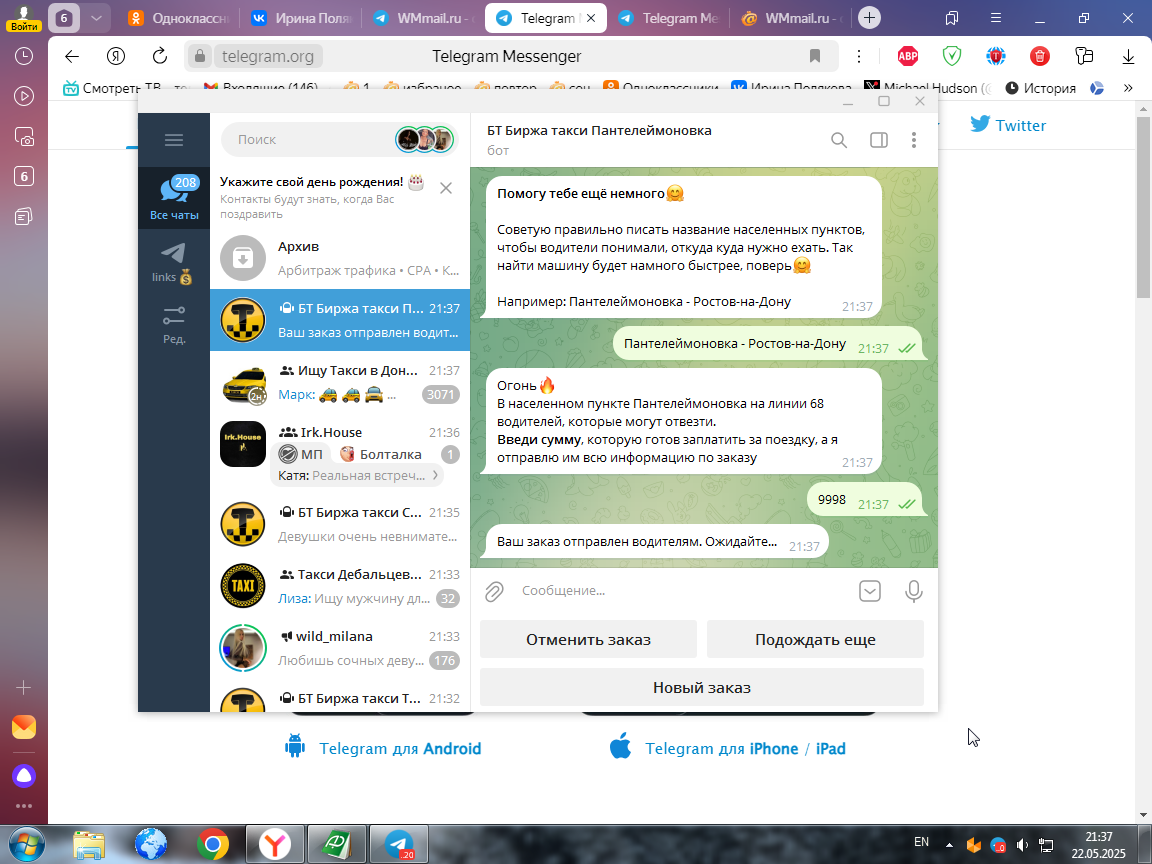Click the Отменить заказ button
Screen dimensions: 1152x864
point(588,639)
